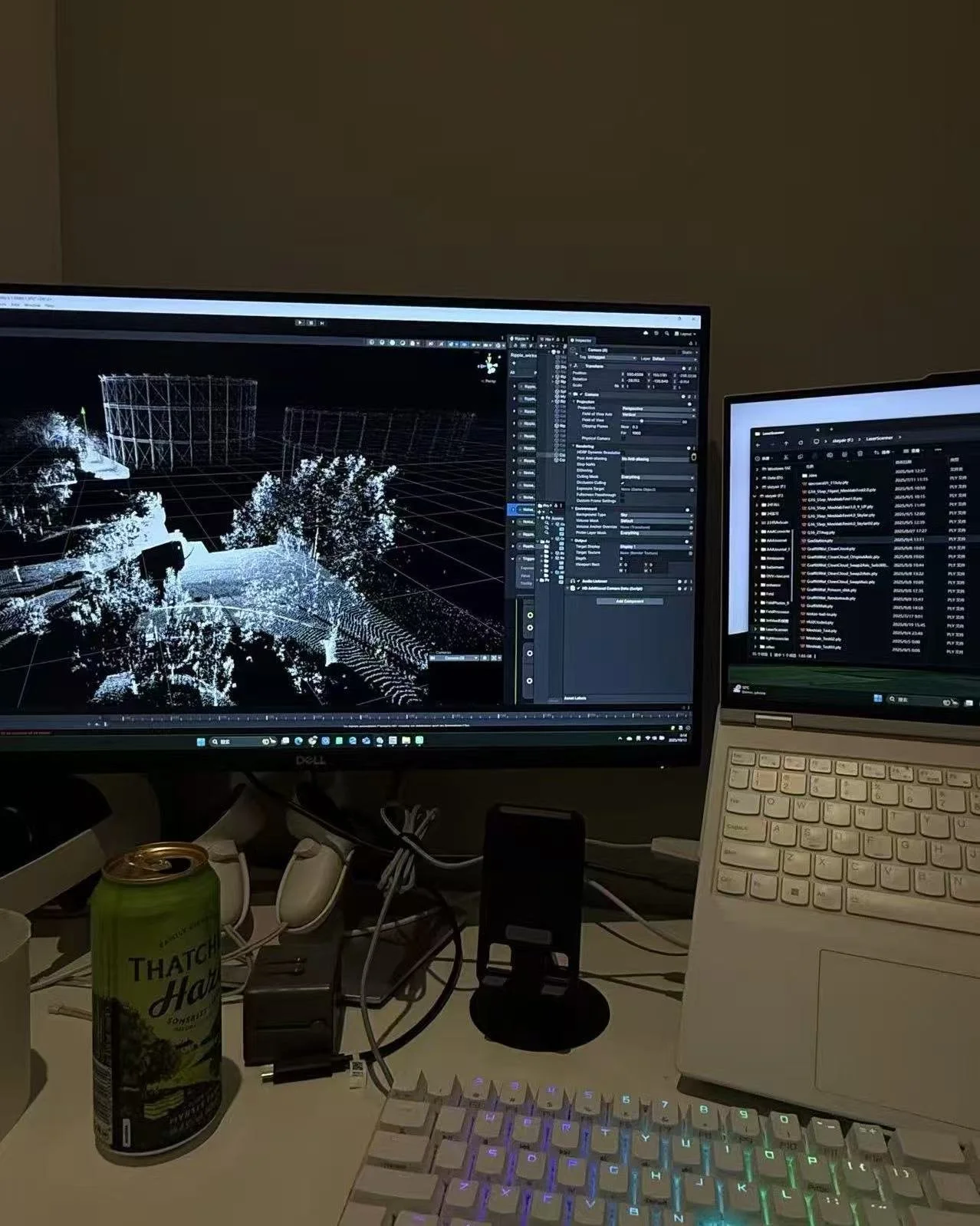Add a new tab in File Explorer
The width and height of the screenshot is (980, 1226).
point(831,429)
